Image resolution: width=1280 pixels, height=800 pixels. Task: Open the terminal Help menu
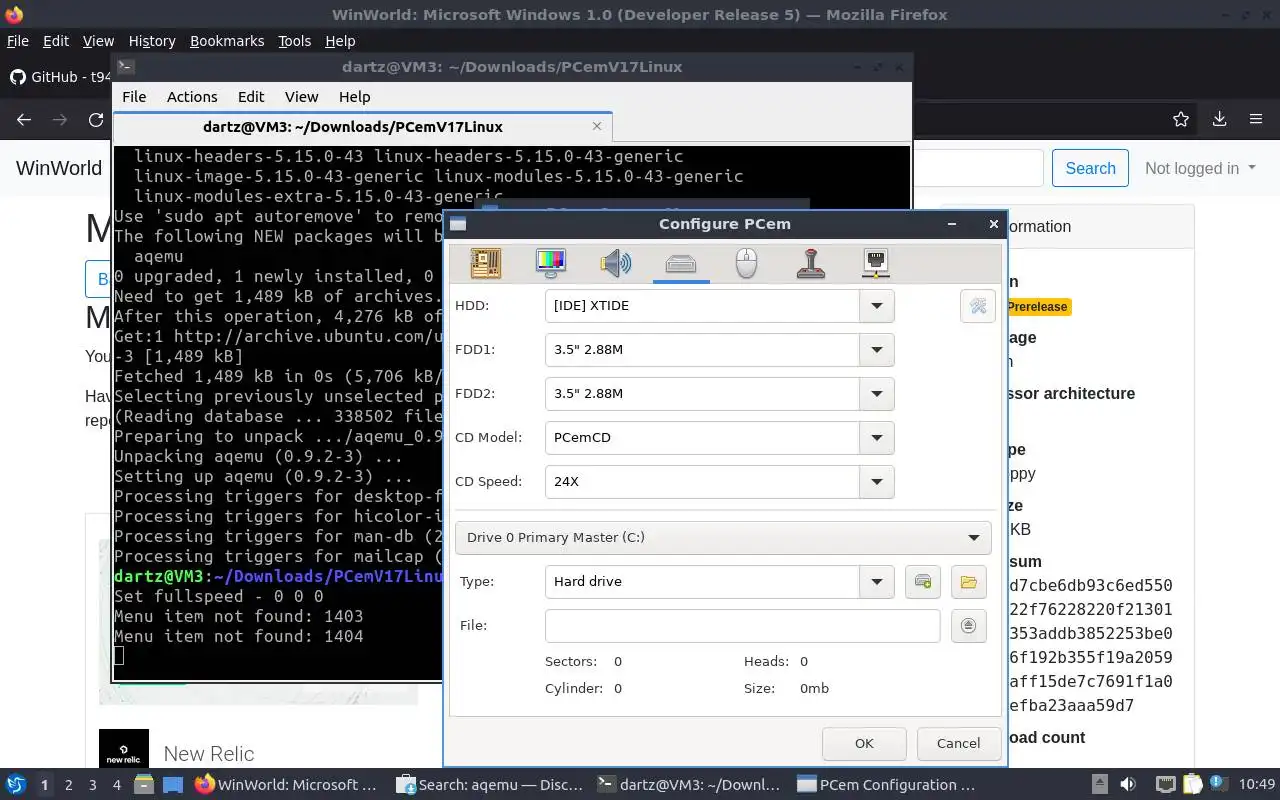click(x=354, y=97)
